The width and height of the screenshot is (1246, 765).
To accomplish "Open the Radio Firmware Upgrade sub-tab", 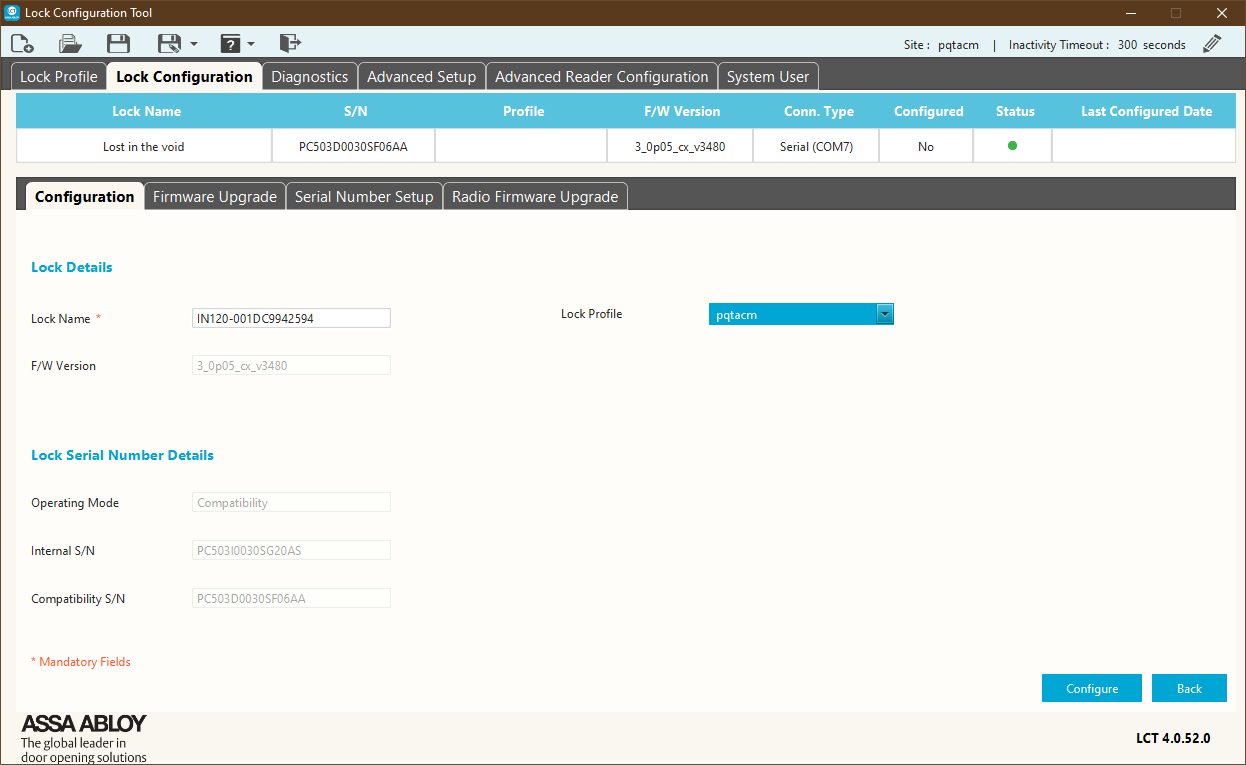I will (535, 197).
